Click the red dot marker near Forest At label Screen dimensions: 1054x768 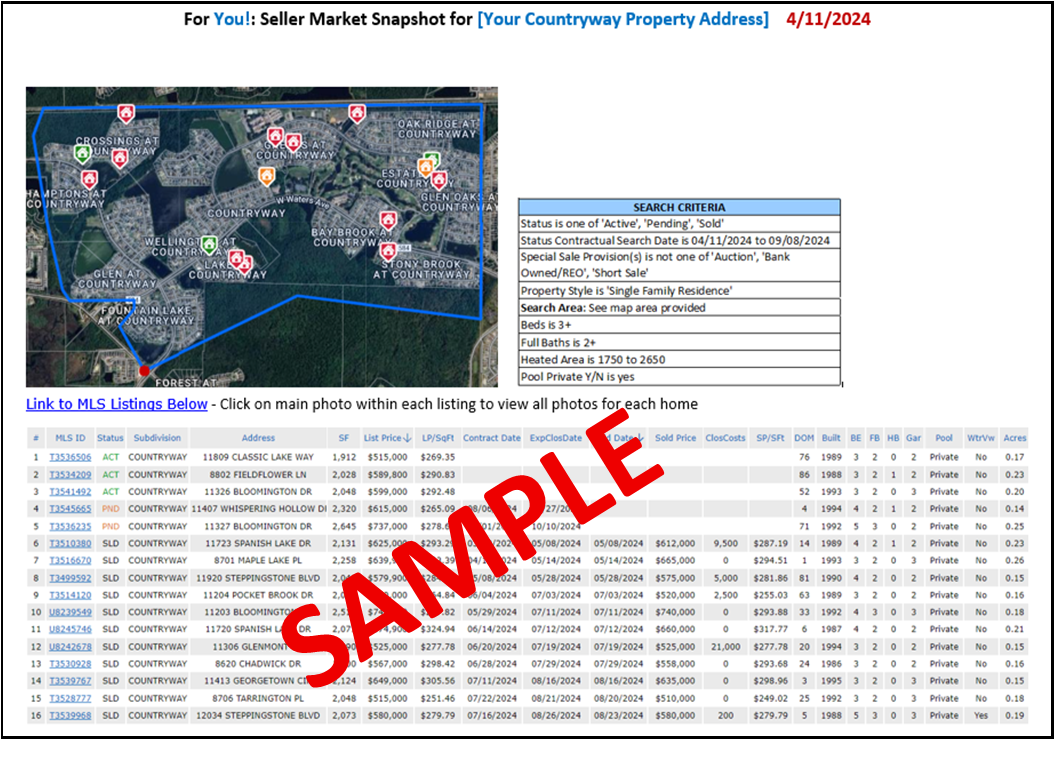[x=144, y=371]
